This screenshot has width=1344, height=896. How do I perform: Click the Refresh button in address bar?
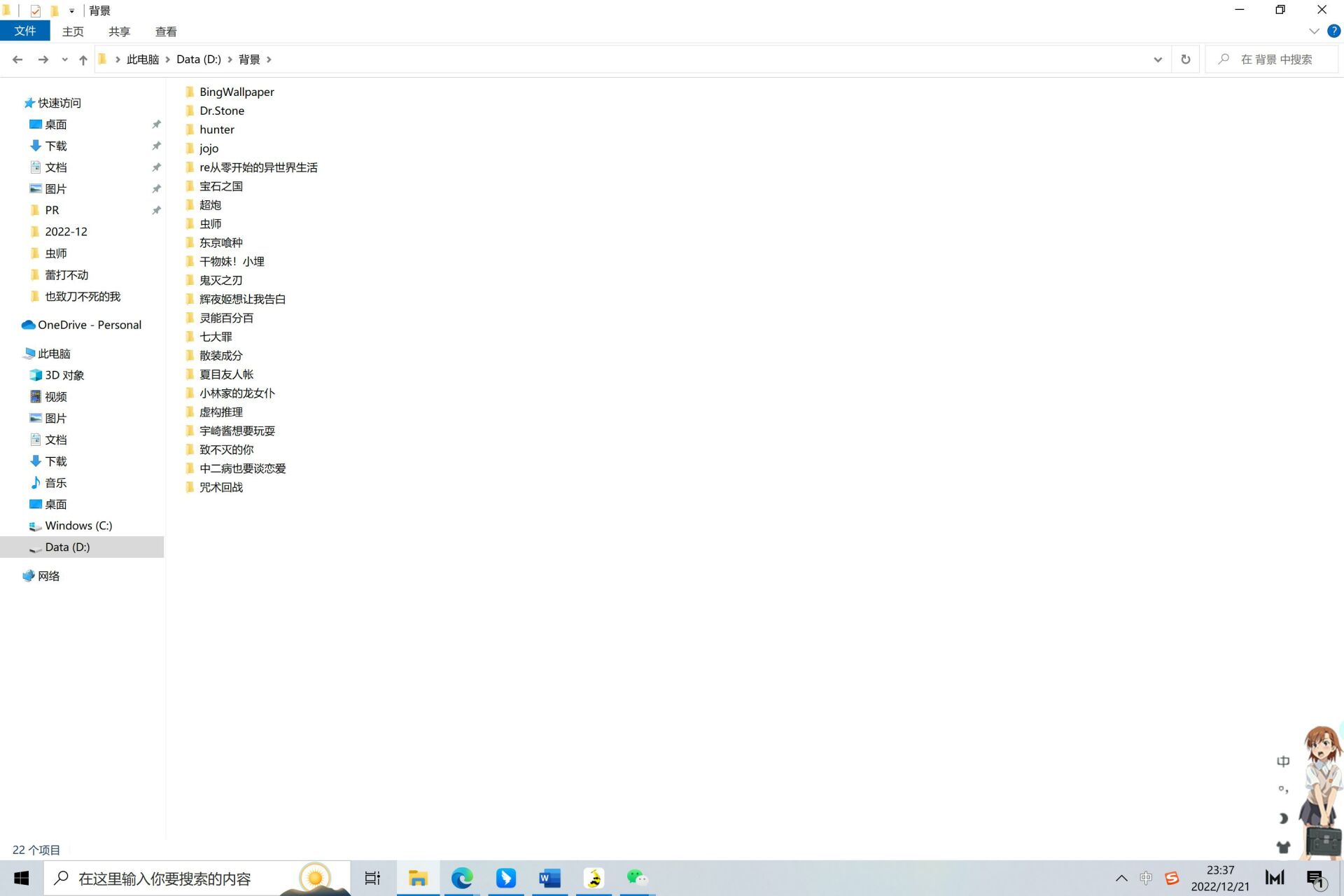click(1185, 59)
